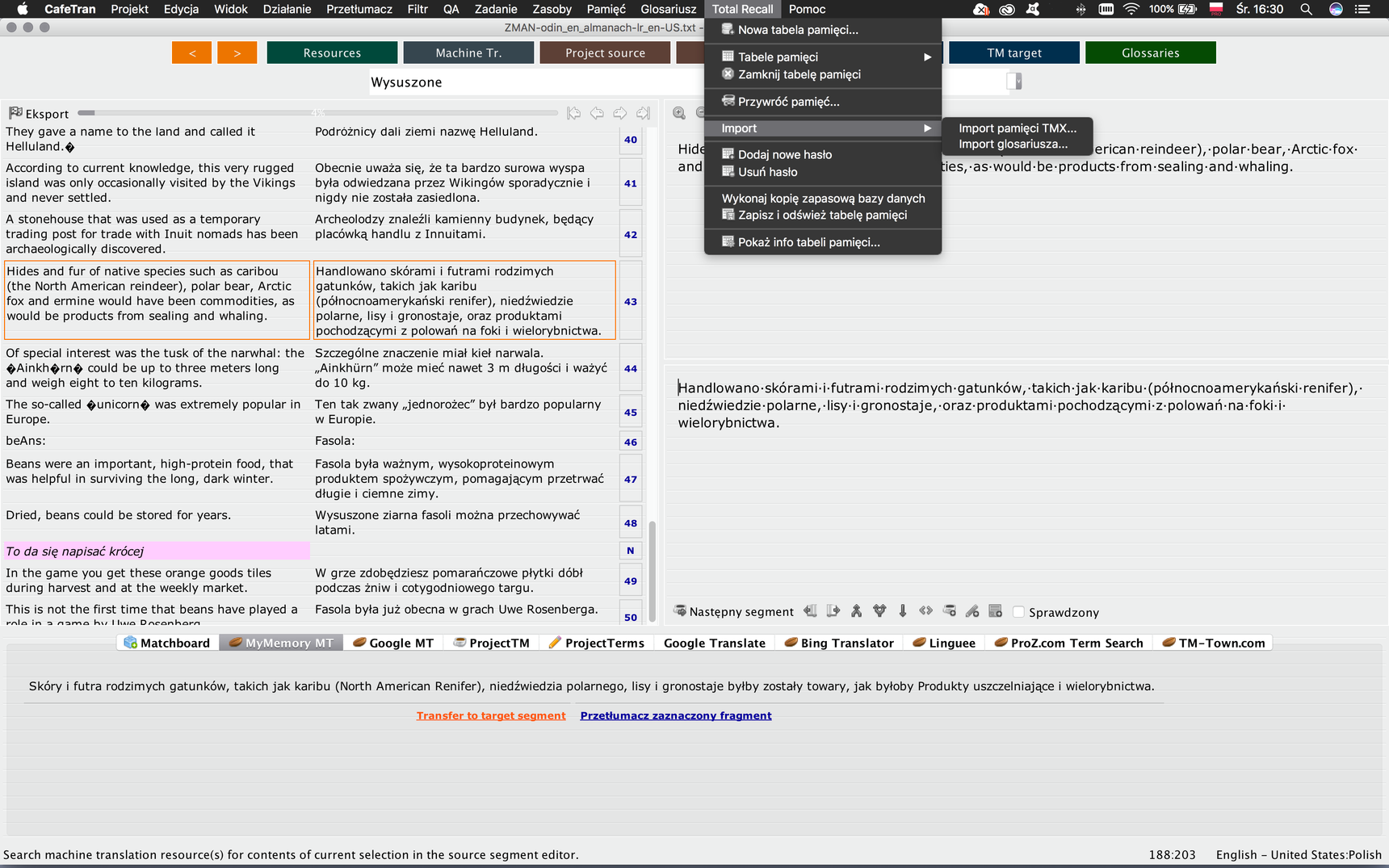Switch to the MyMemory MT tab
Image resolution: width=1389 pixels, height=868 pixels.
pyautogui.click(x=281, y=643)
